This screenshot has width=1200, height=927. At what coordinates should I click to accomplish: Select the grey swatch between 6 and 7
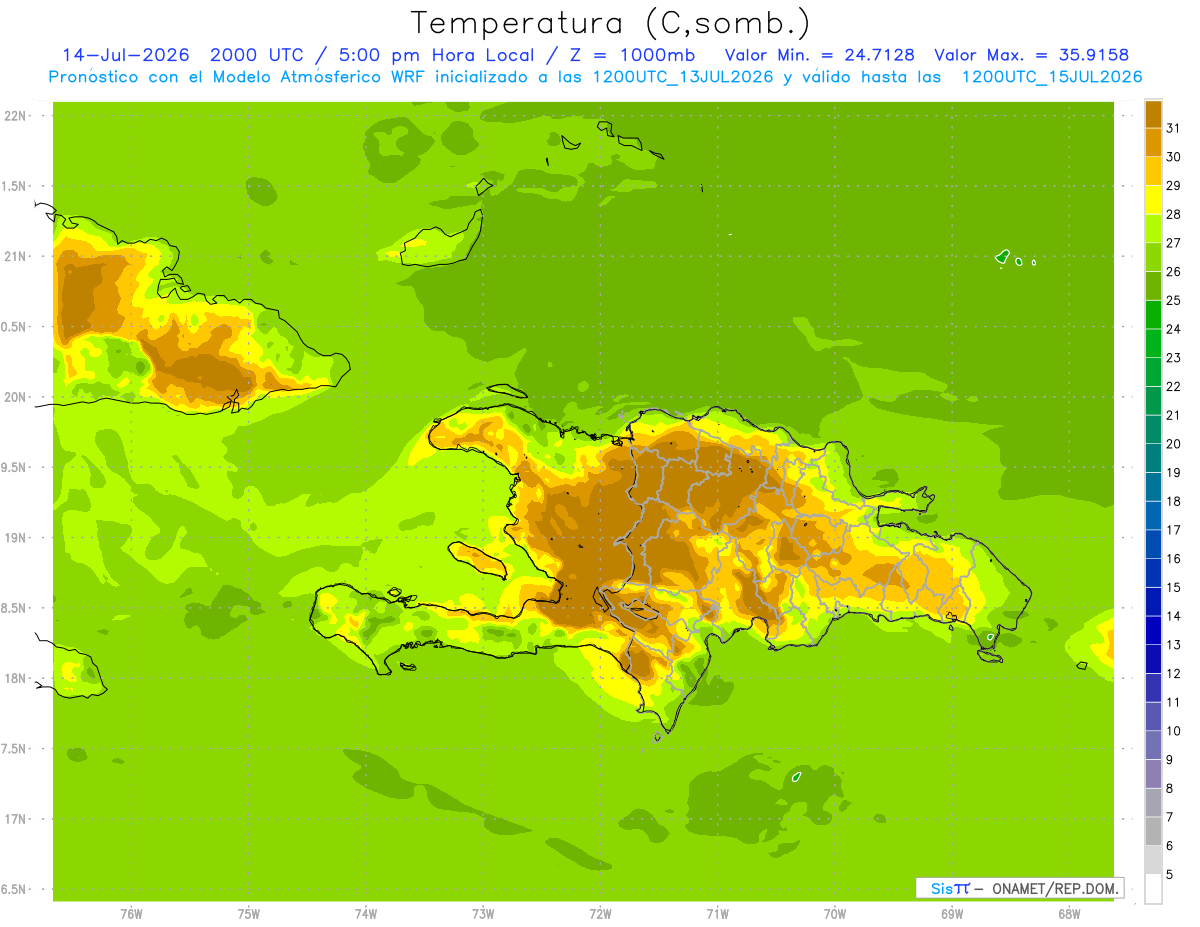point(1153,831)
